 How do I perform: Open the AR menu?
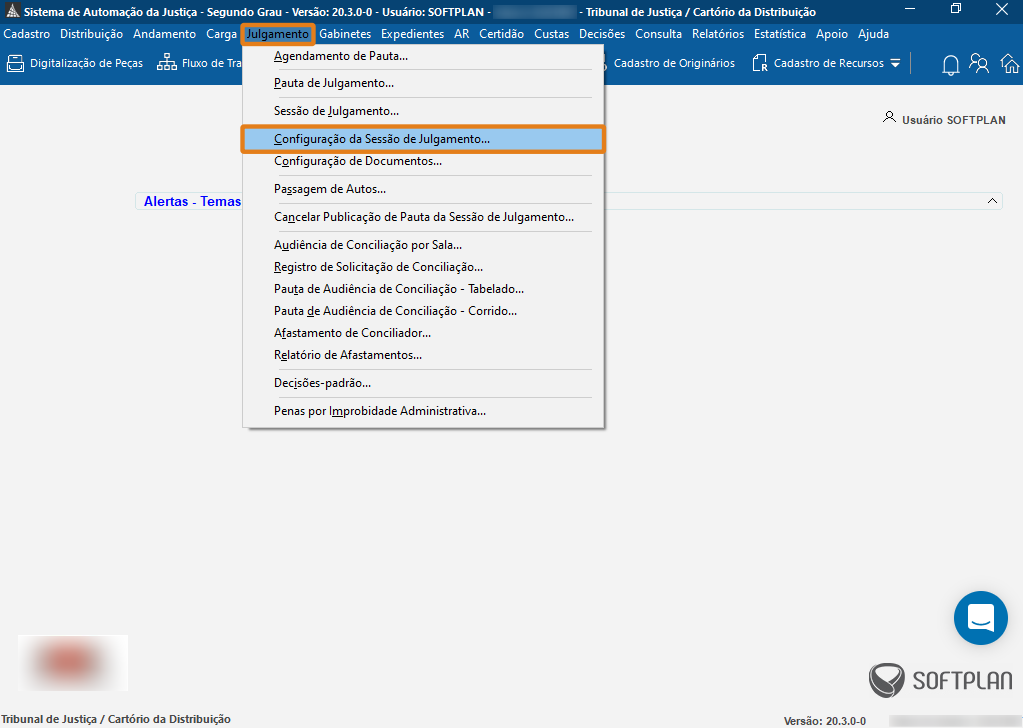462,34
